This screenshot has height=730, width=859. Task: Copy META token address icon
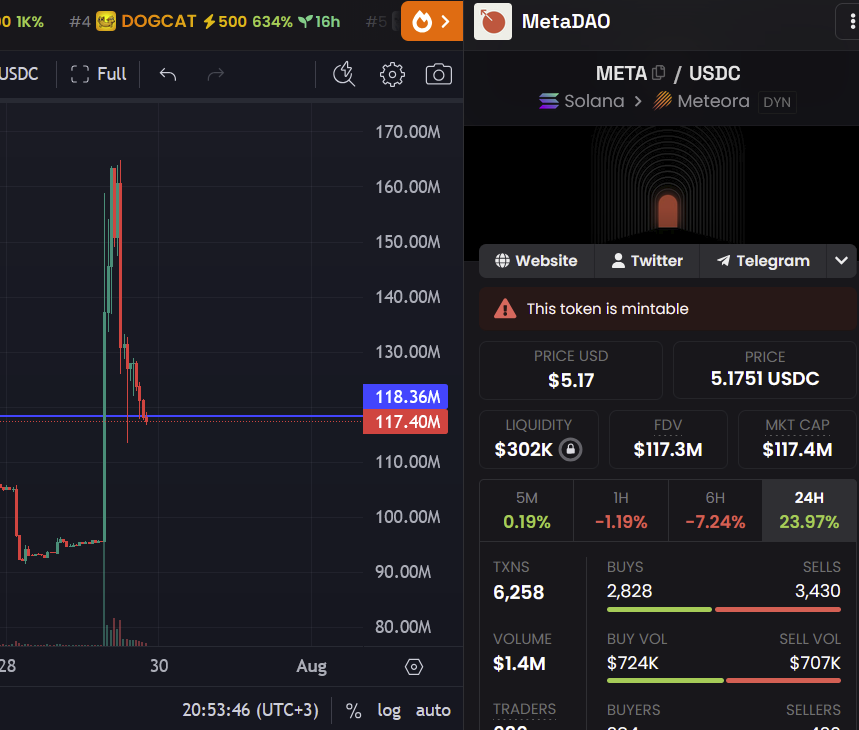[x=658, y=72]
